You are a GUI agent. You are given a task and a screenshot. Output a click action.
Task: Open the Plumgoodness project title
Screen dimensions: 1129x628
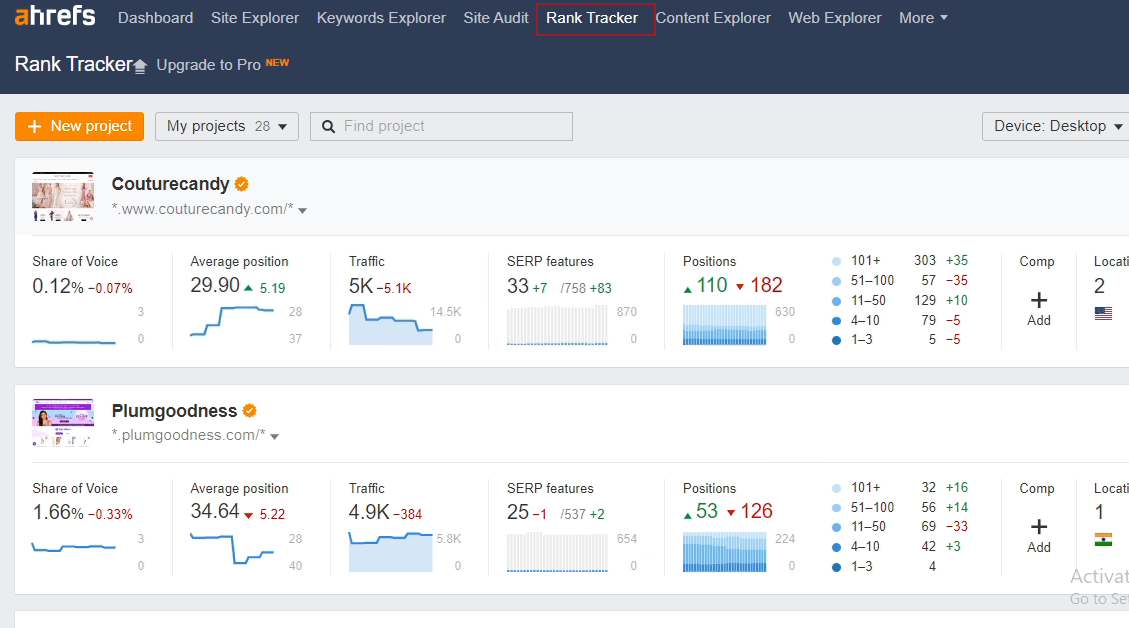pos(174,411)
